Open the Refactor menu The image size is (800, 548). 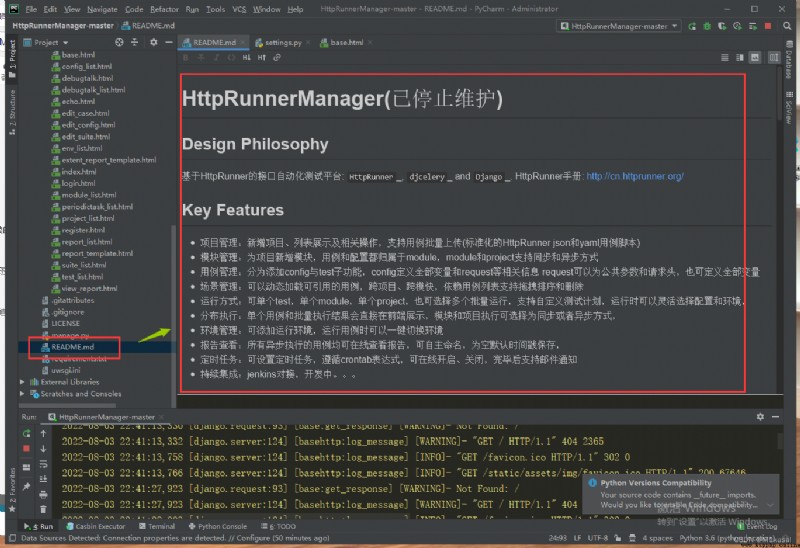point(164,9)
